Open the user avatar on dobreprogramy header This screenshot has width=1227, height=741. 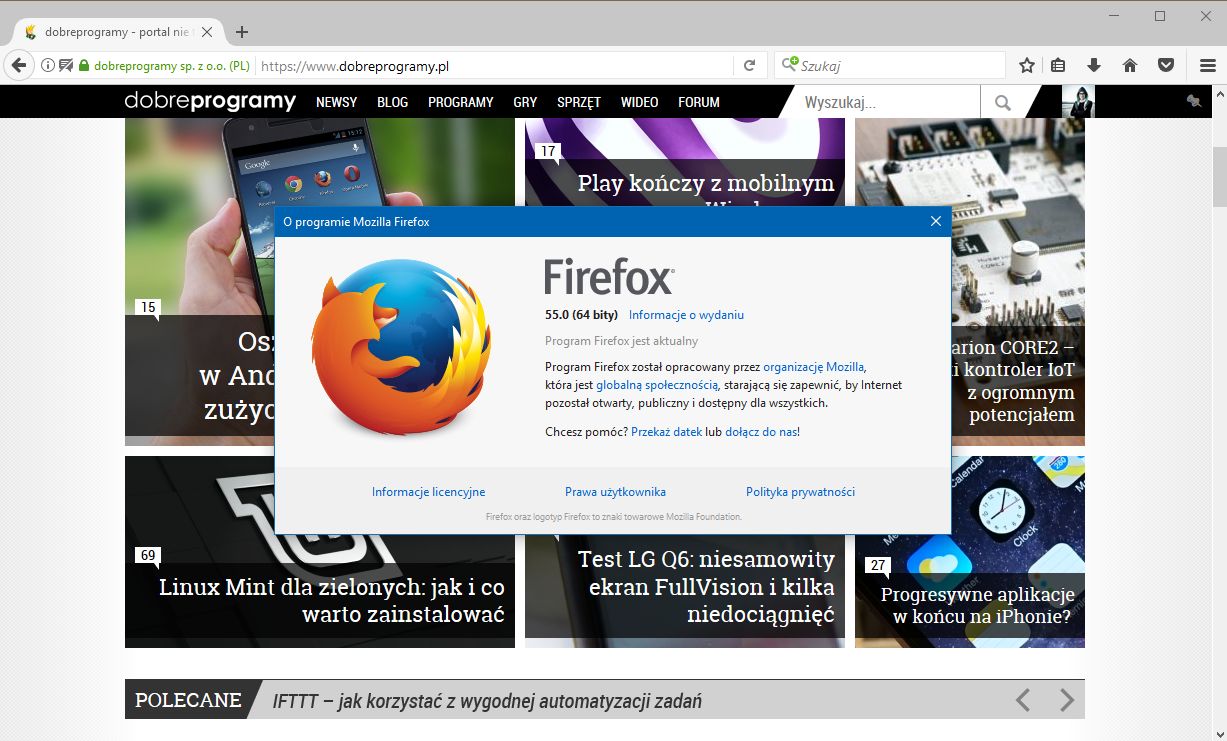[x=1078, y=102]
